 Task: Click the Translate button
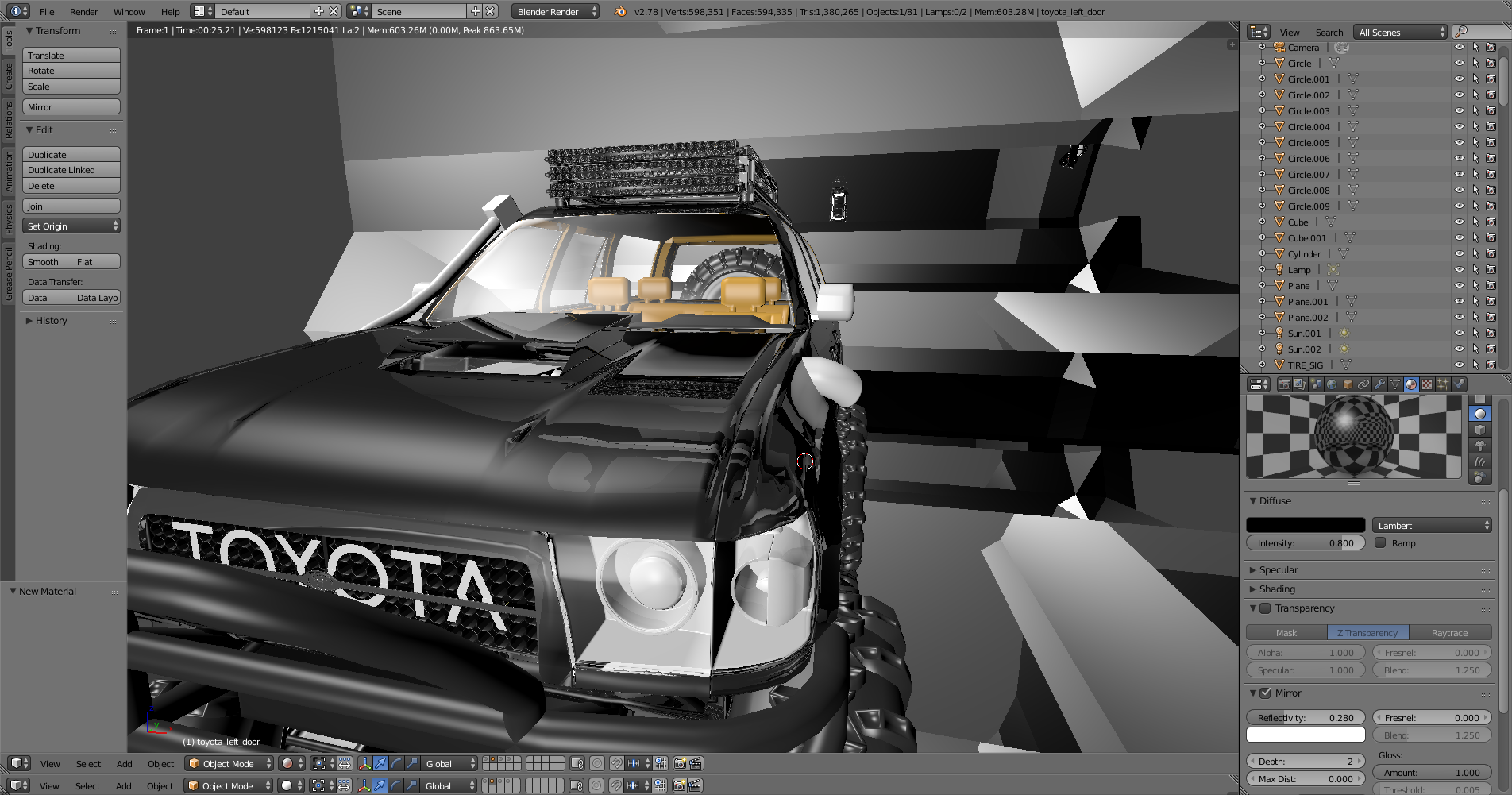[x=71, y=56]
